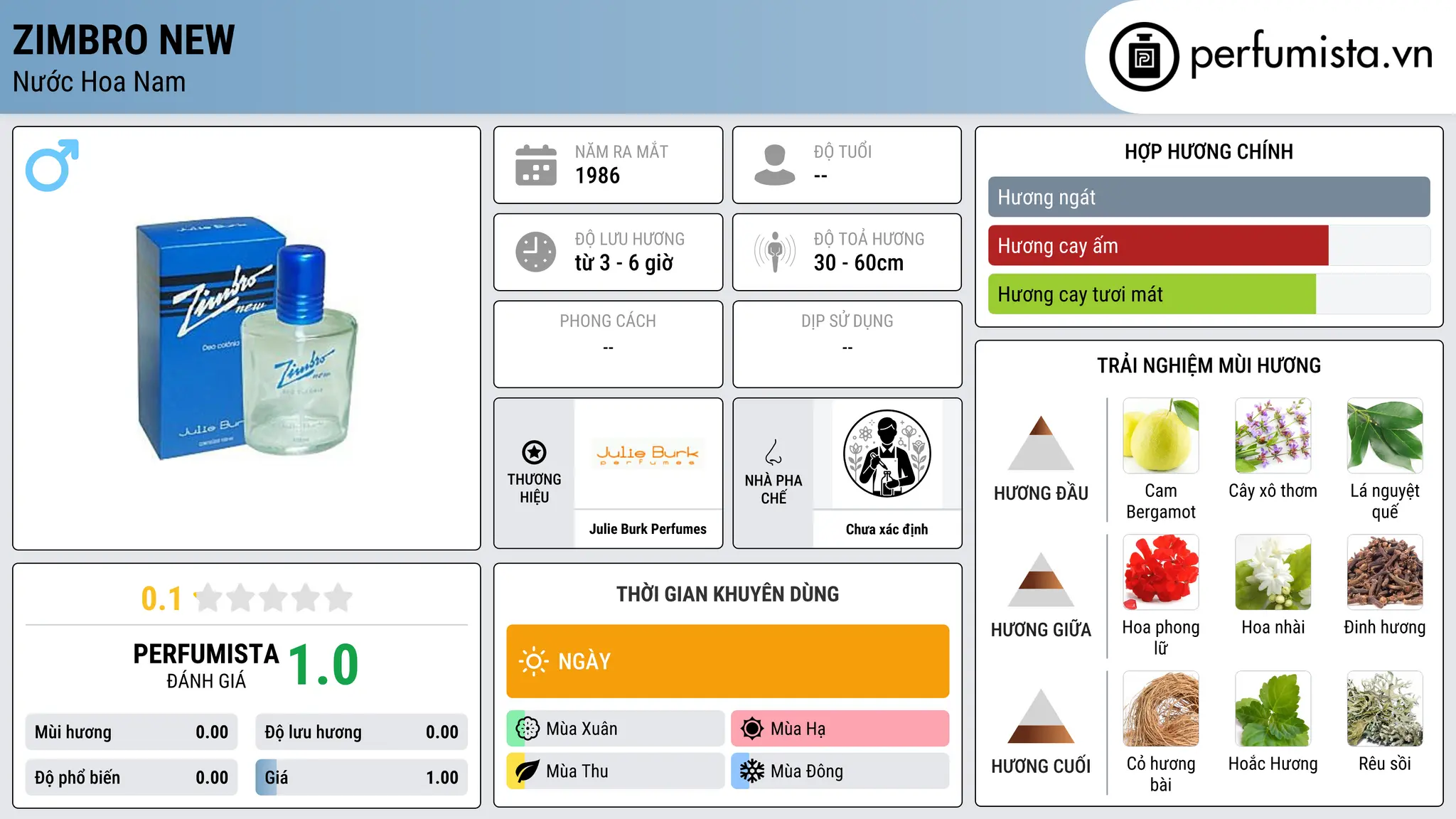Image resolution: width=1456 pixels, height=819 pixels.
Task: Open the perfumer illustration image
Action: (887, 454)
